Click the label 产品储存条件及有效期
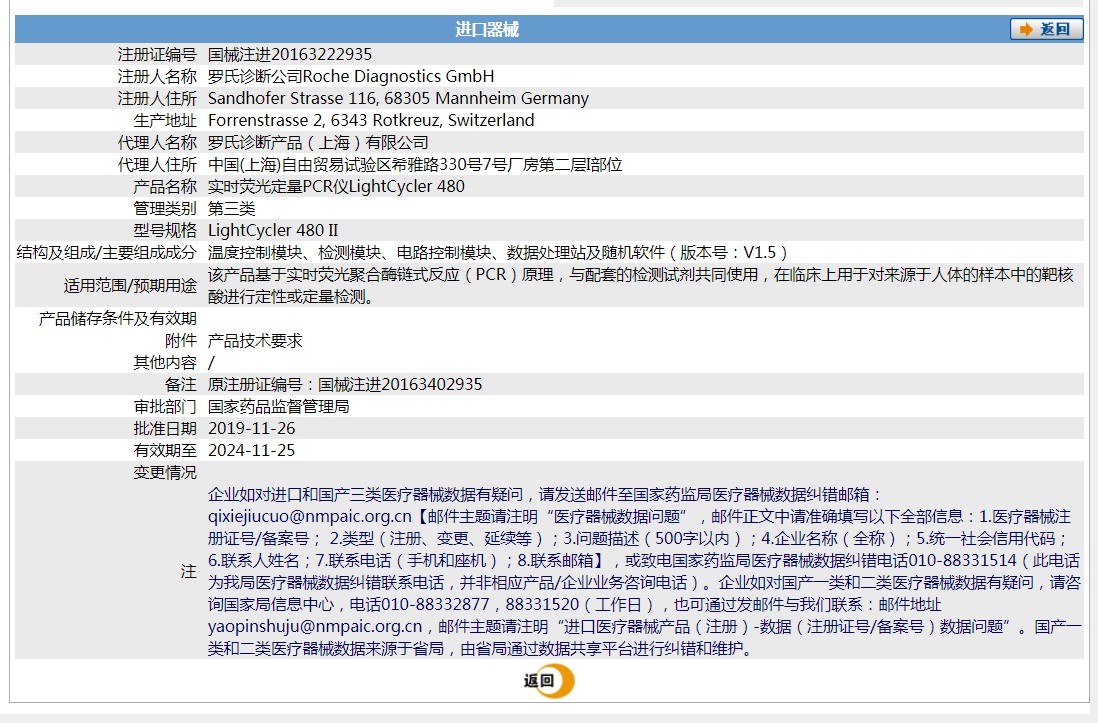 (118, 319)
